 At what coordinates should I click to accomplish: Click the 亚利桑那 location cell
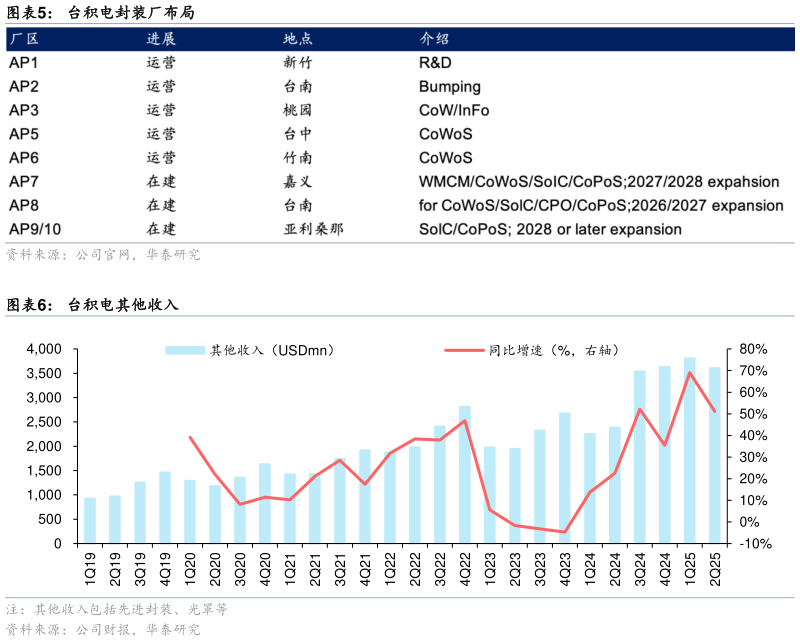pos(313,229)
